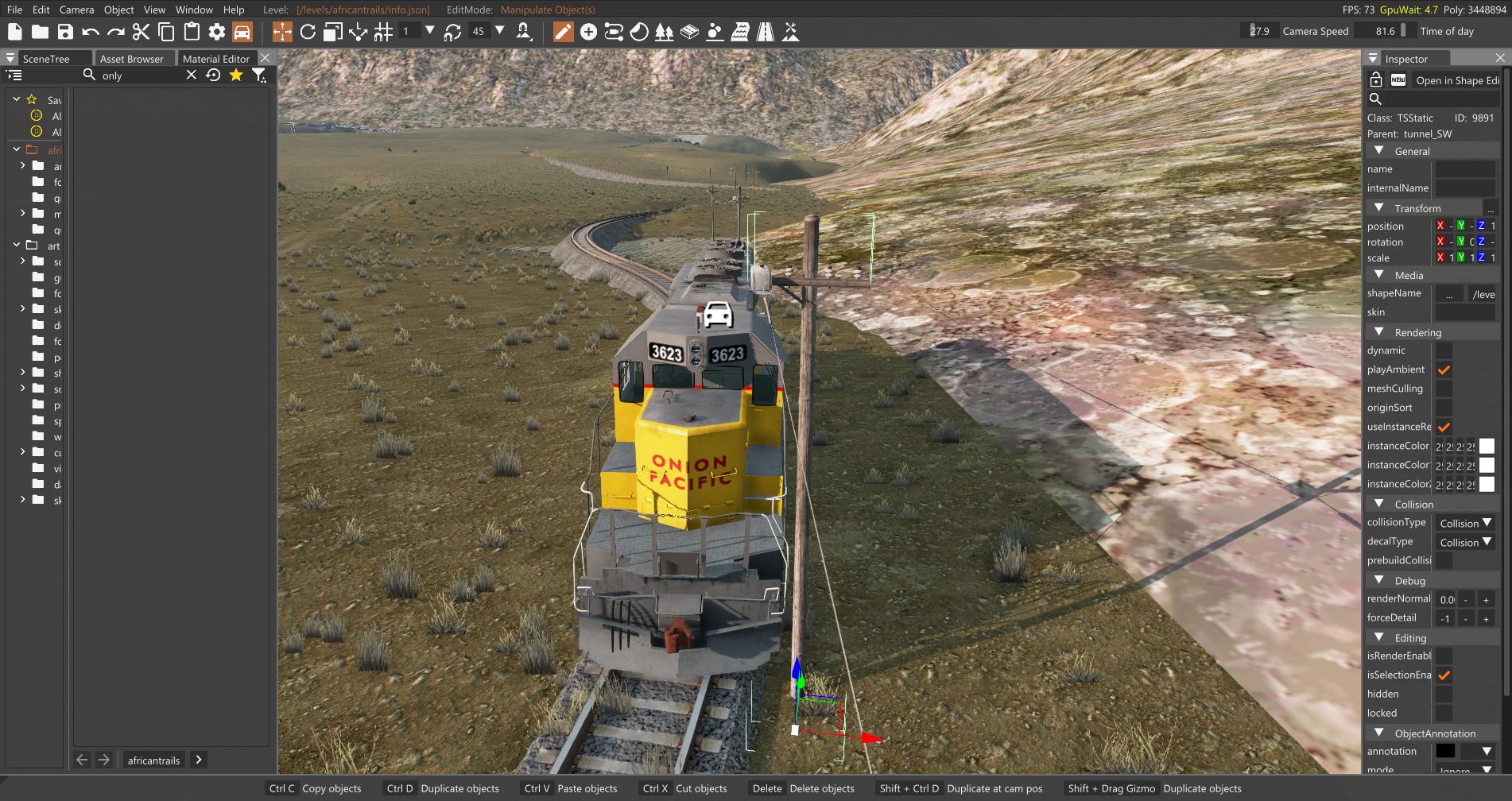
Task: Open the rotation snap angle dropdown arrow
Action: (x=500, y=31)
